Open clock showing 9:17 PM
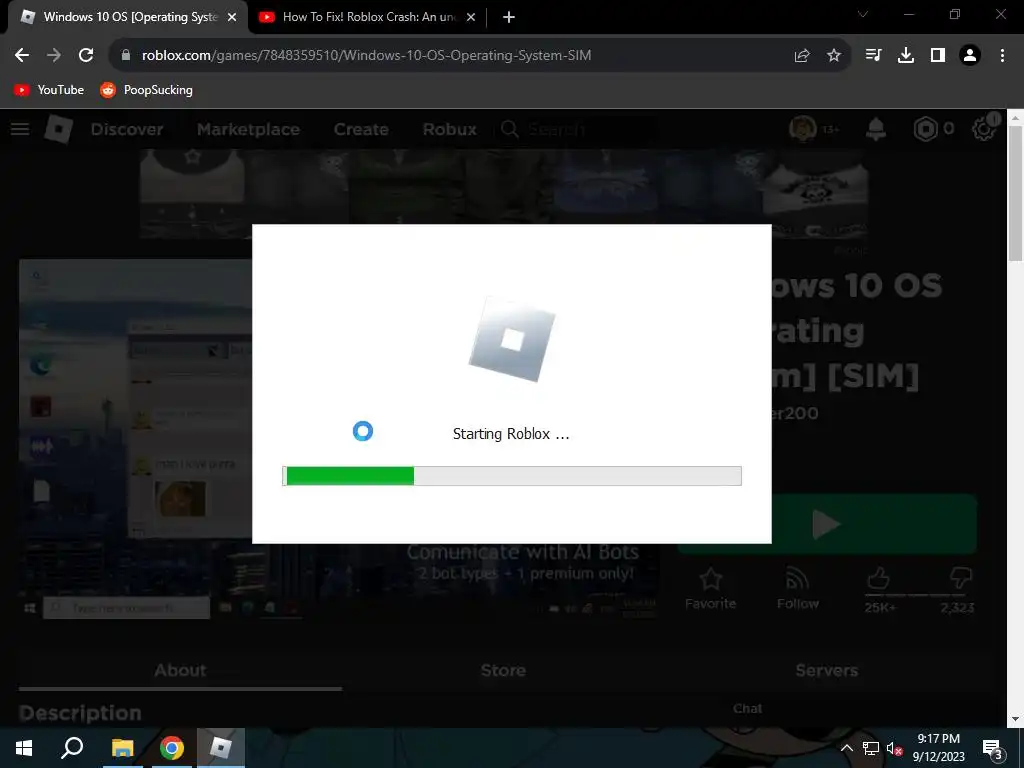This screenshot has width=1024, height=768. tap(938, 748)
